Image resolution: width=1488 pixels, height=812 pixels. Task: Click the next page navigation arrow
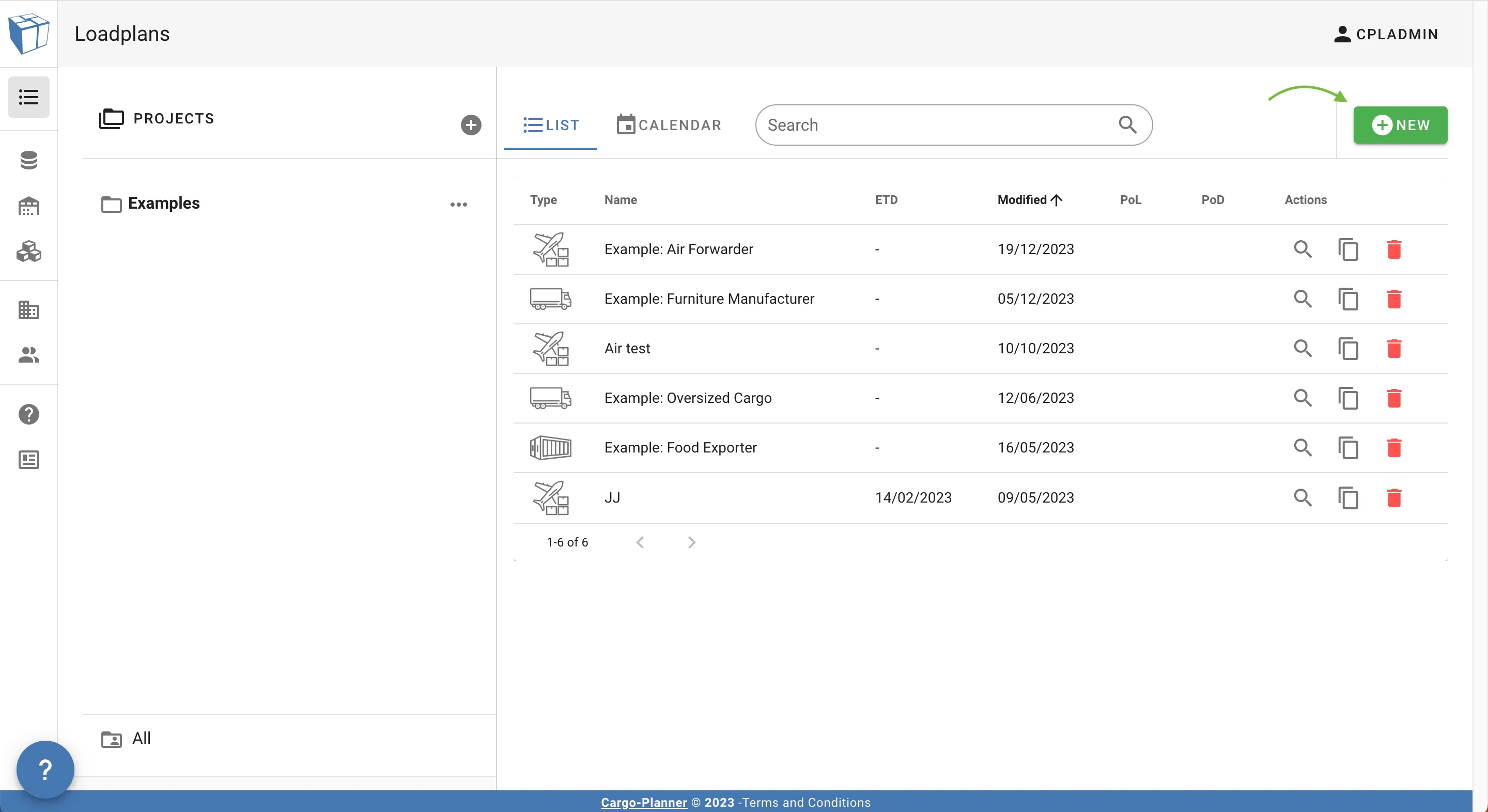pos(691,541)
